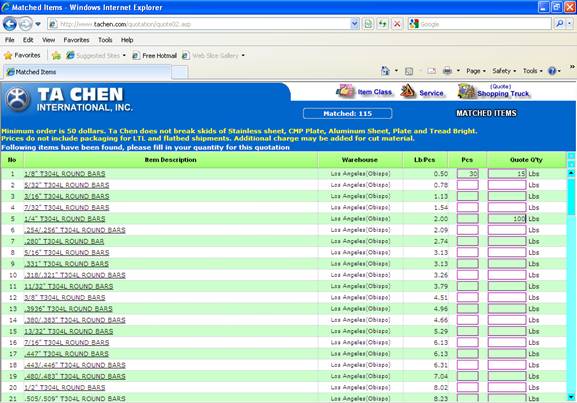Open the 3/8" T304L ROUND BARS link
This screenshot has height=403, width=577.
[x=65, y=298]
